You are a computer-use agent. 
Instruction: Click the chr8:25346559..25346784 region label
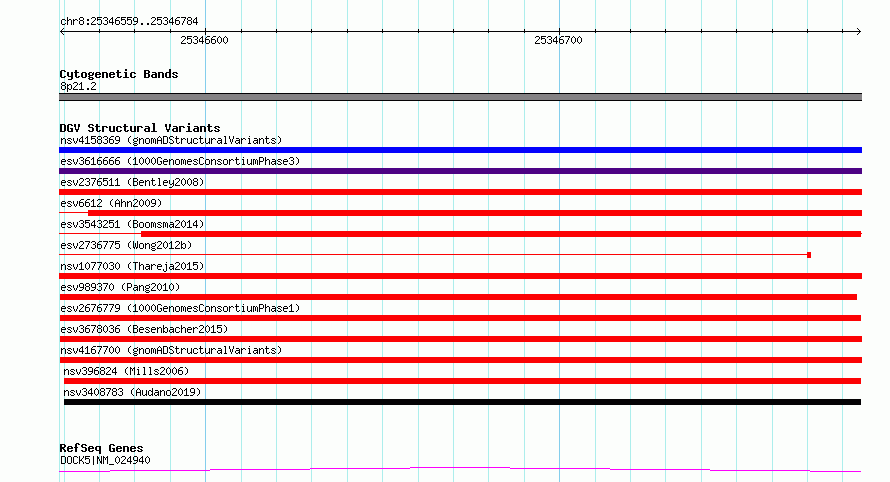[x=129, y=21]
